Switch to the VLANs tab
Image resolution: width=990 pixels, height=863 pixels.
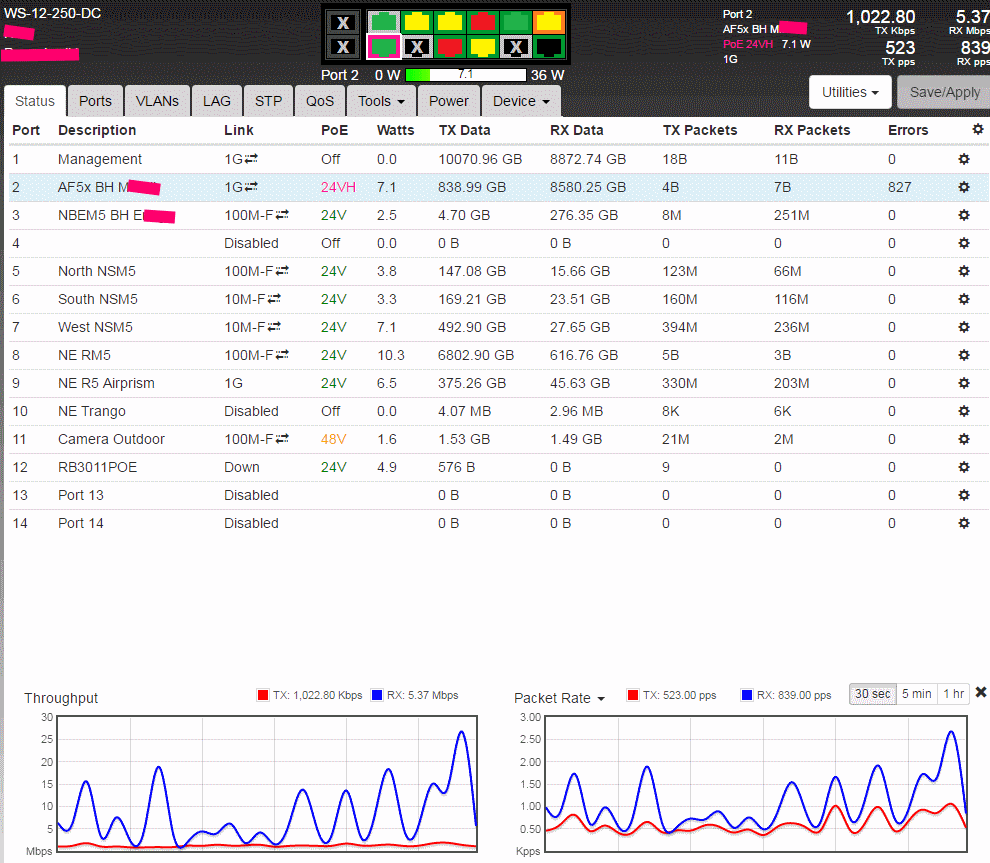157,101
